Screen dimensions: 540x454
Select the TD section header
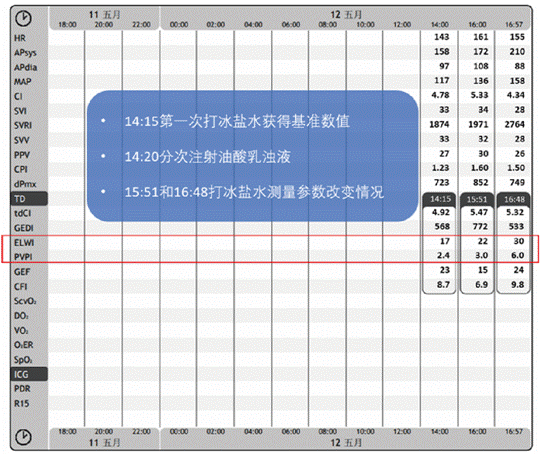[29, 199]
